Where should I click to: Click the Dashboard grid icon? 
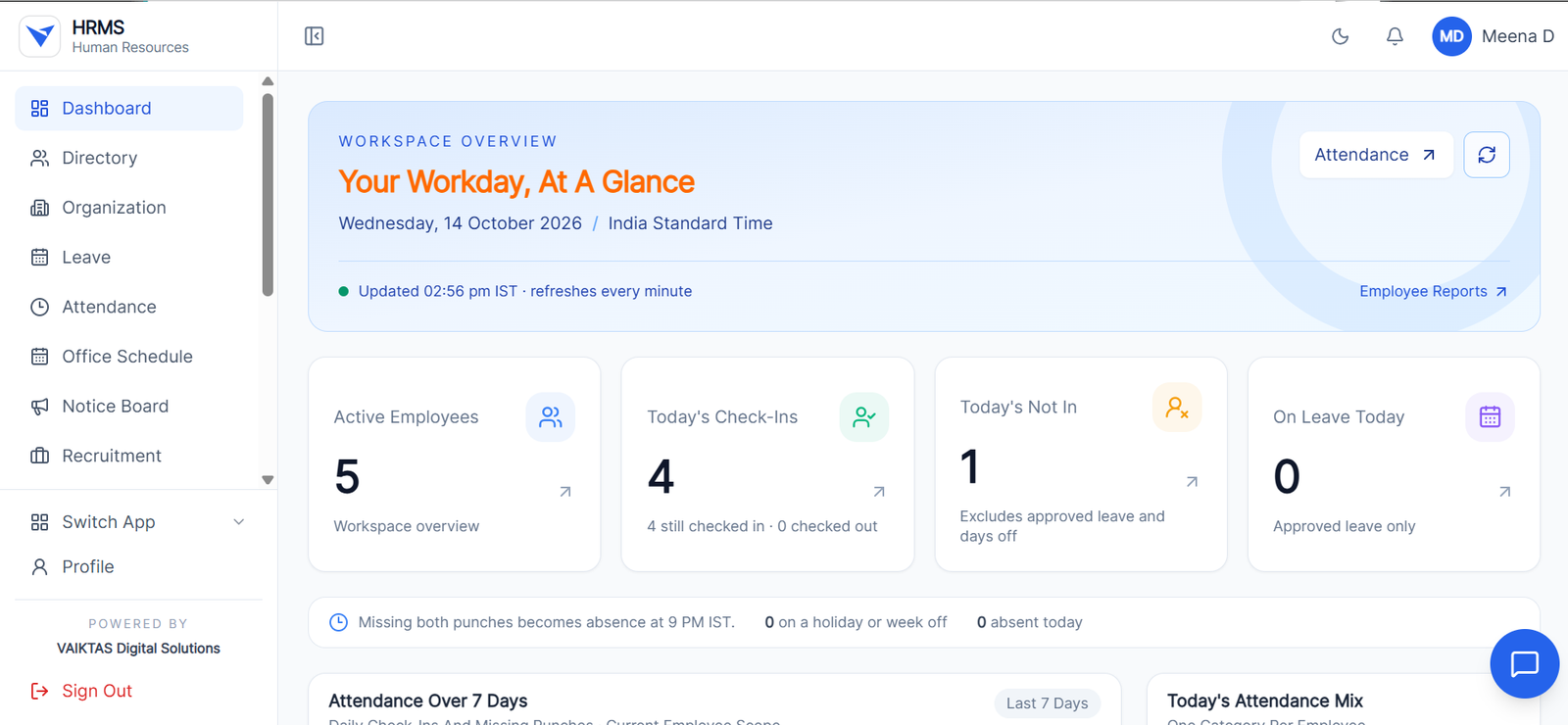39,108
